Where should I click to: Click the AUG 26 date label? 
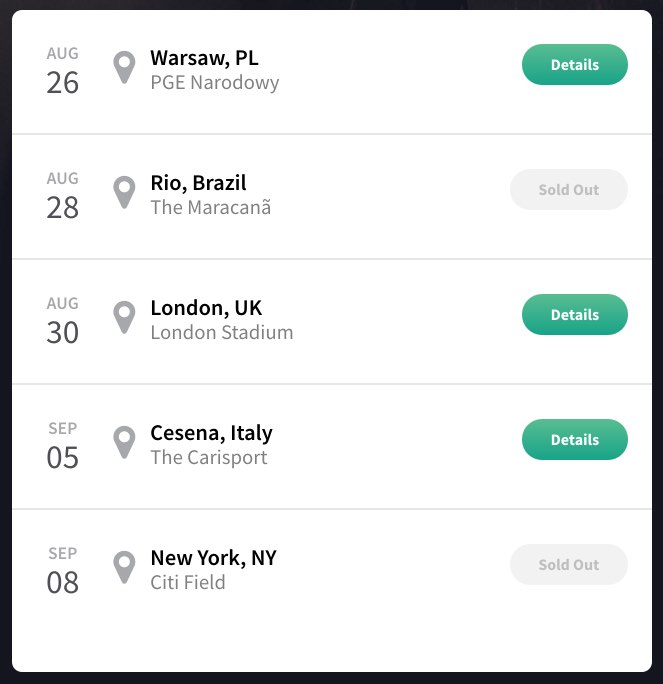pos(62,71)
